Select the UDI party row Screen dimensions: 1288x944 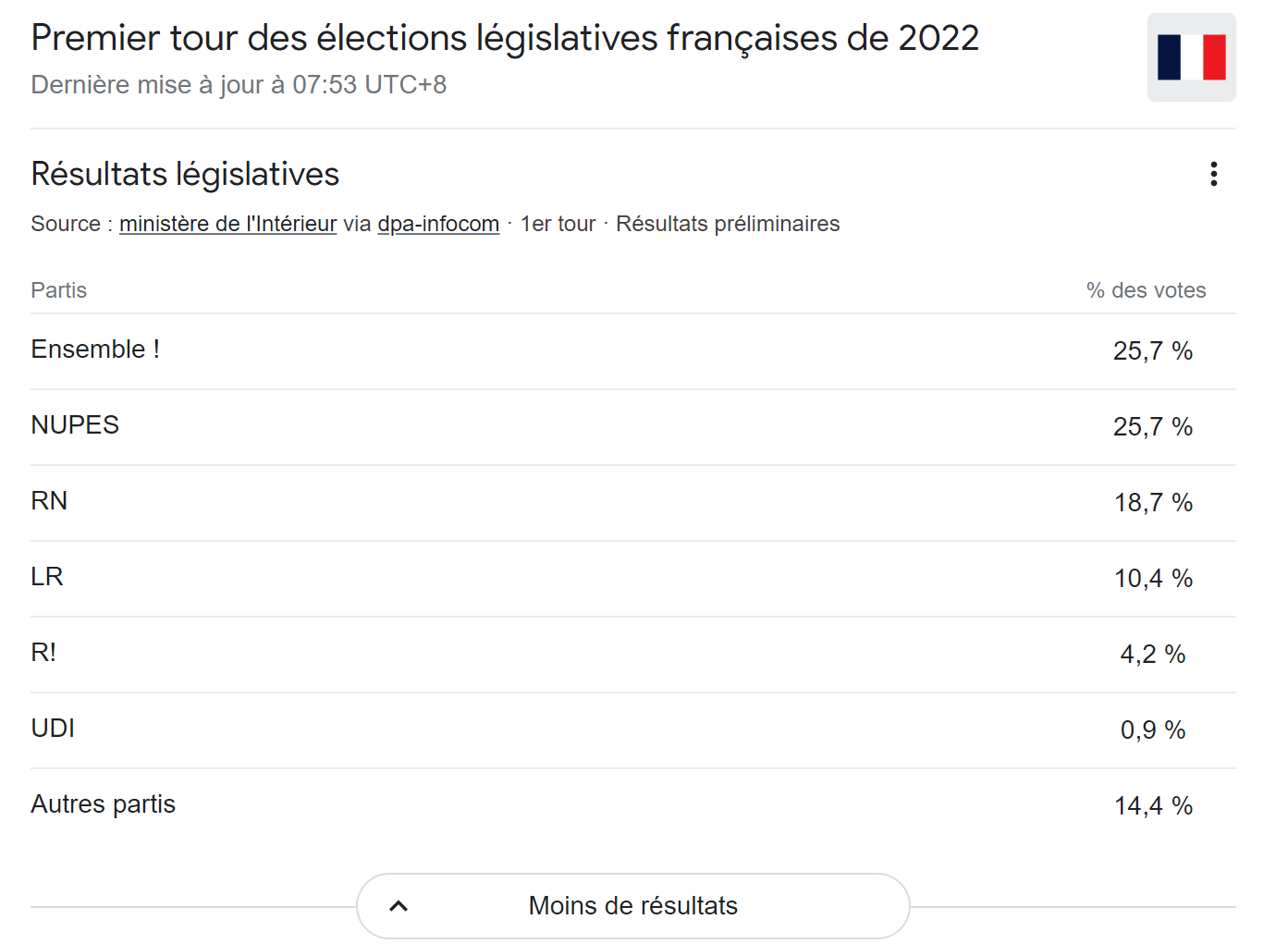tap(633, 730)
